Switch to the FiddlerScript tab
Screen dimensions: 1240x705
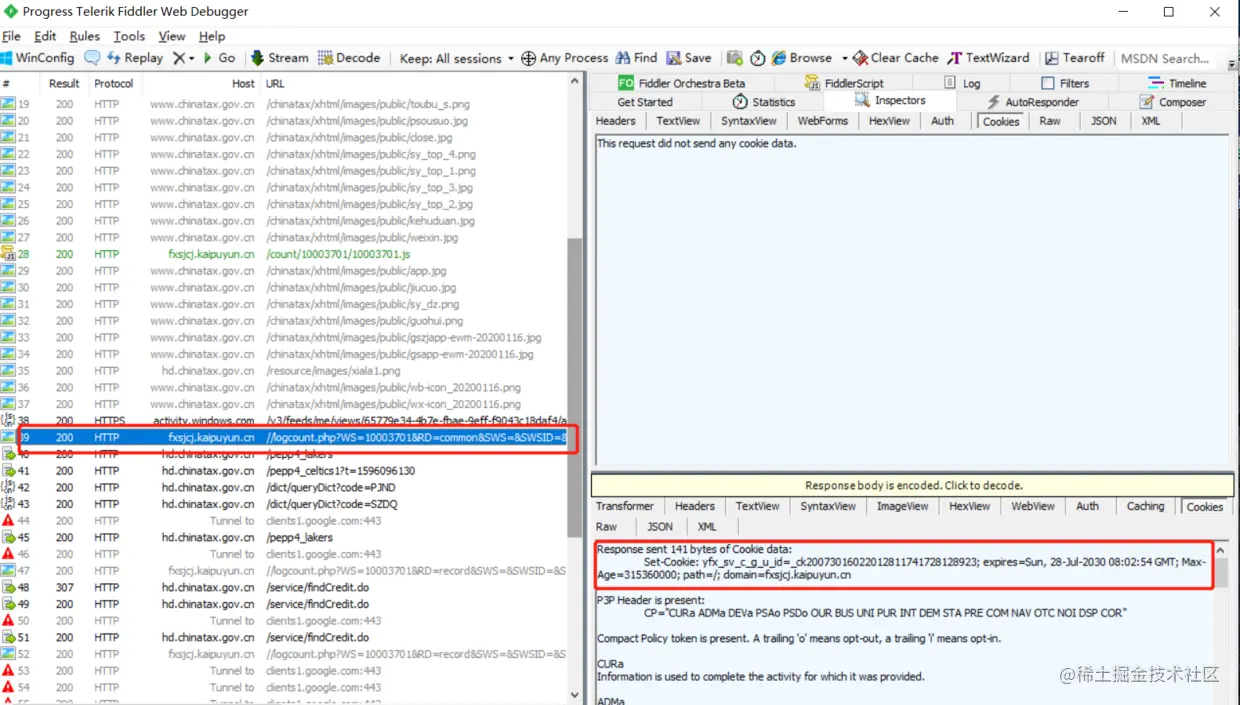click(844, 83)
